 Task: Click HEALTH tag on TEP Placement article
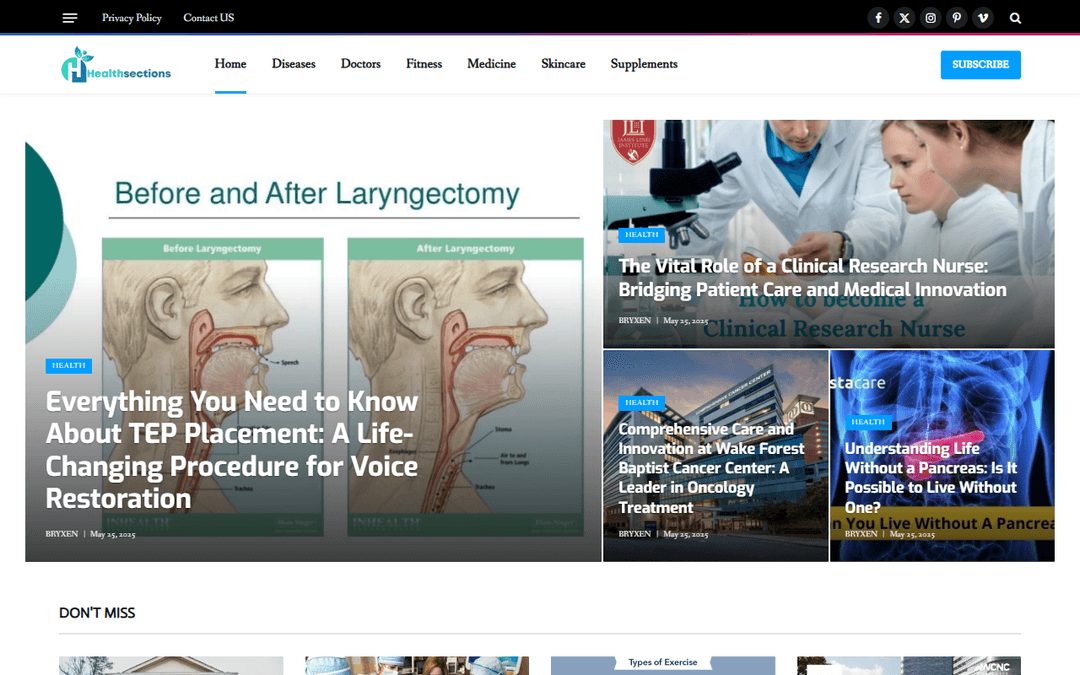tap(69, 366)
